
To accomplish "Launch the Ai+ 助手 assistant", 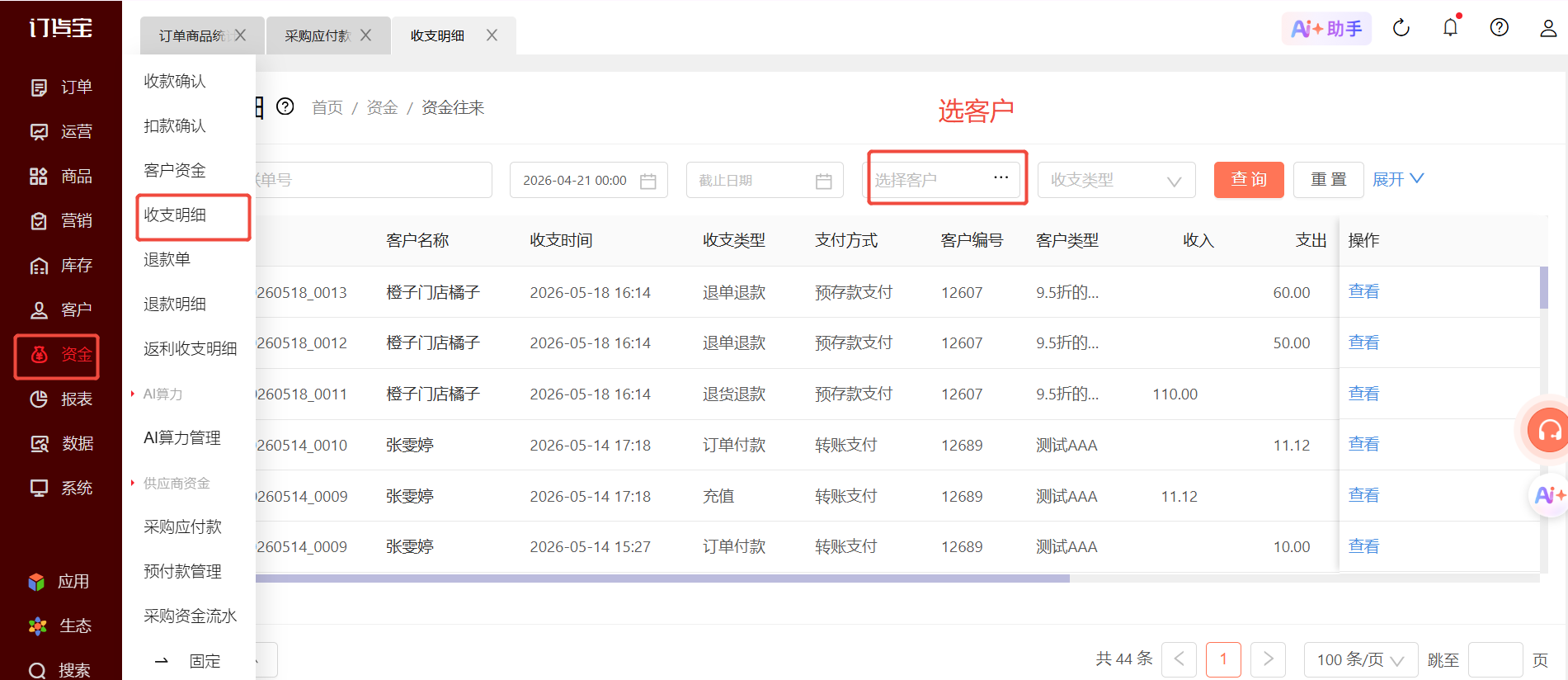I will click(x=1326, y=29).
